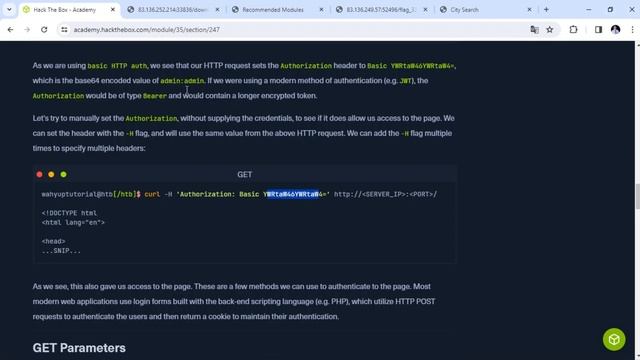This screenshot has width=640, height=360.
Task: View site information icon in address bar
Action: click(x=64, y=29)
